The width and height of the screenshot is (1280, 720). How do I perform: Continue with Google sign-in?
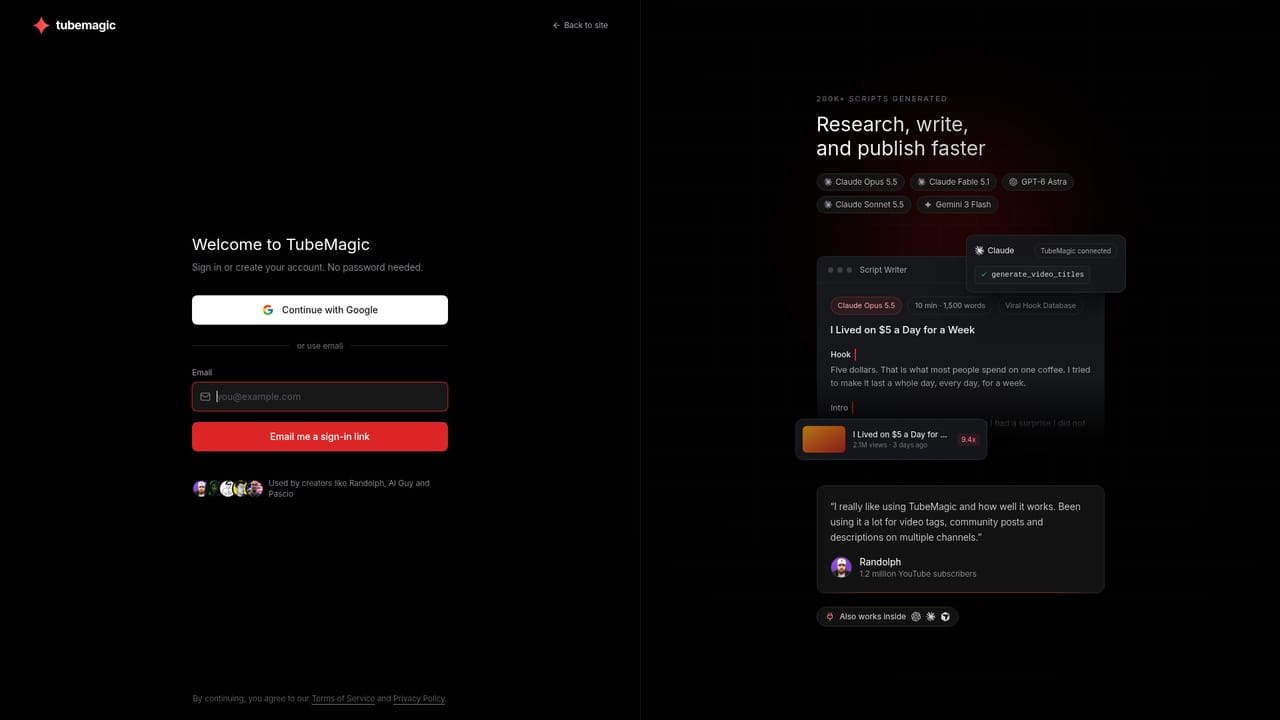coord(320,310)
